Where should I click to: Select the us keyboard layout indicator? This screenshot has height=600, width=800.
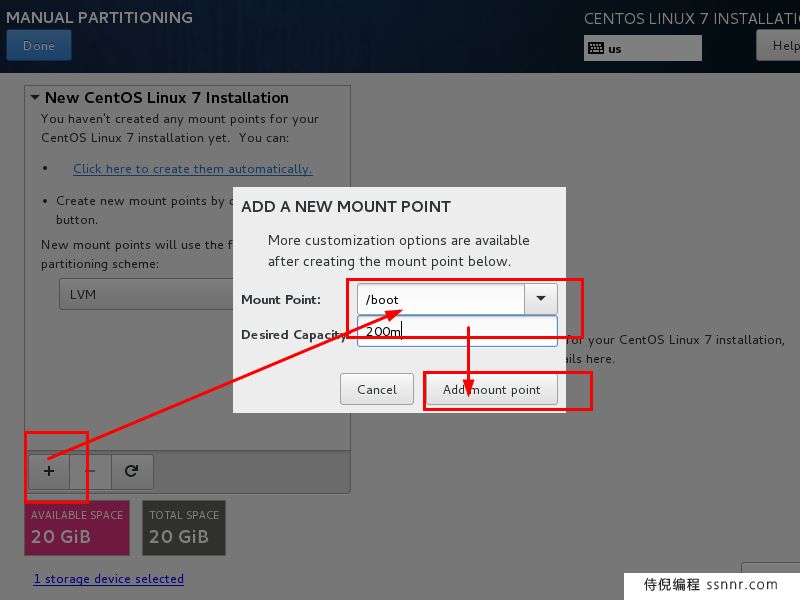(x=642, y=48)
